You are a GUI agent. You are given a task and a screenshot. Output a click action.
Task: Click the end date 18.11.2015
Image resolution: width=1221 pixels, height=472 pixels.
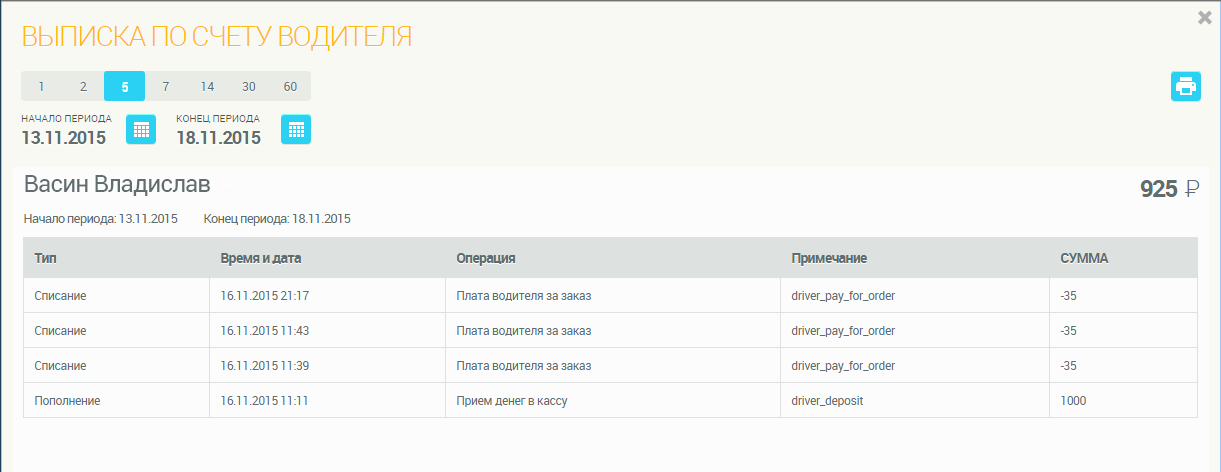[218, 138]
